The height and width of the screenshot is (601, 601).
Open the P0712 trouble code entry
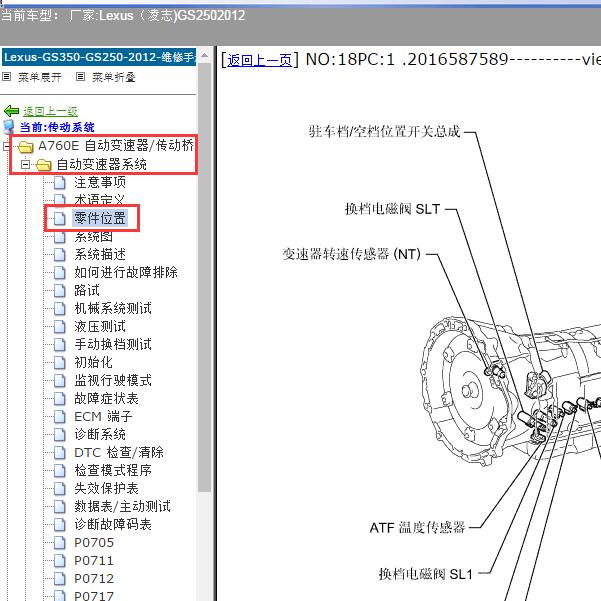click(94, 579)
